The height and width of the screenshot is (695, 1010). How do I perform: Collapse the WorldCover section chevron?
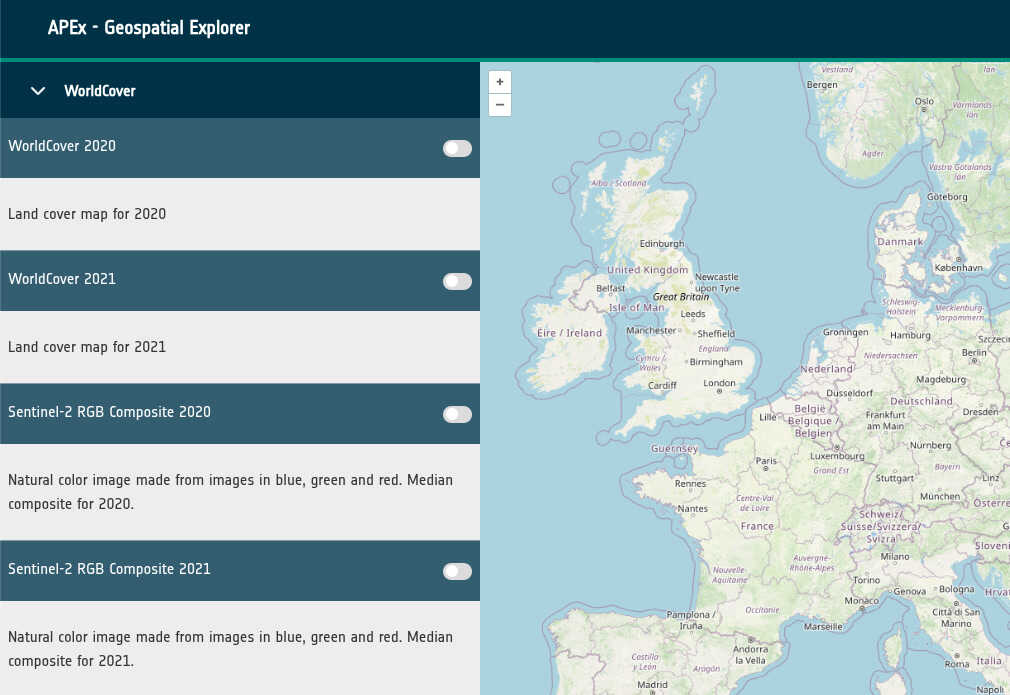point(39,91)
